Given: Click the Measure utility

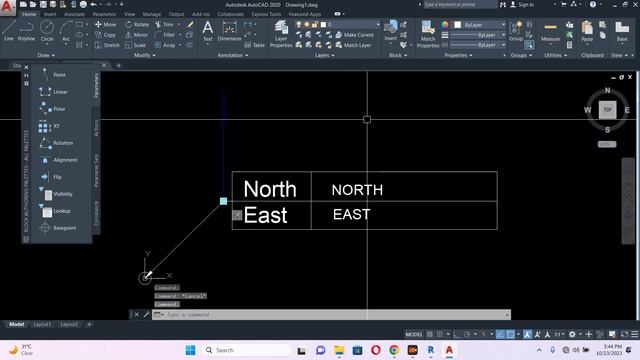Looking at the screenshot, I should [550, 32].
